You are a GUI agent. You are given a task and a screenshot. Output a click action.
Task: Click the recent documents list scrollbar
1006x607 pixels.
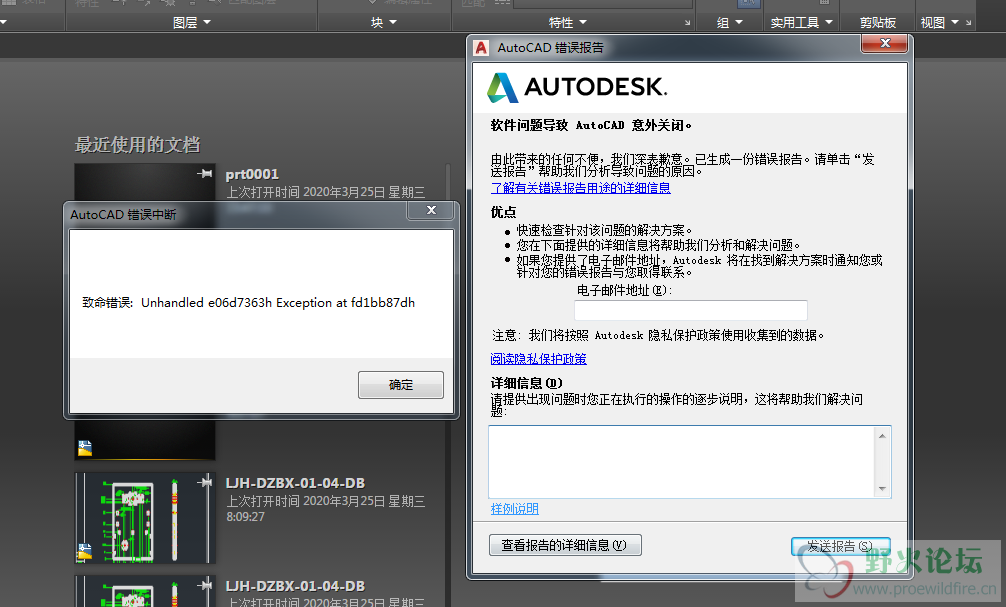448,182
